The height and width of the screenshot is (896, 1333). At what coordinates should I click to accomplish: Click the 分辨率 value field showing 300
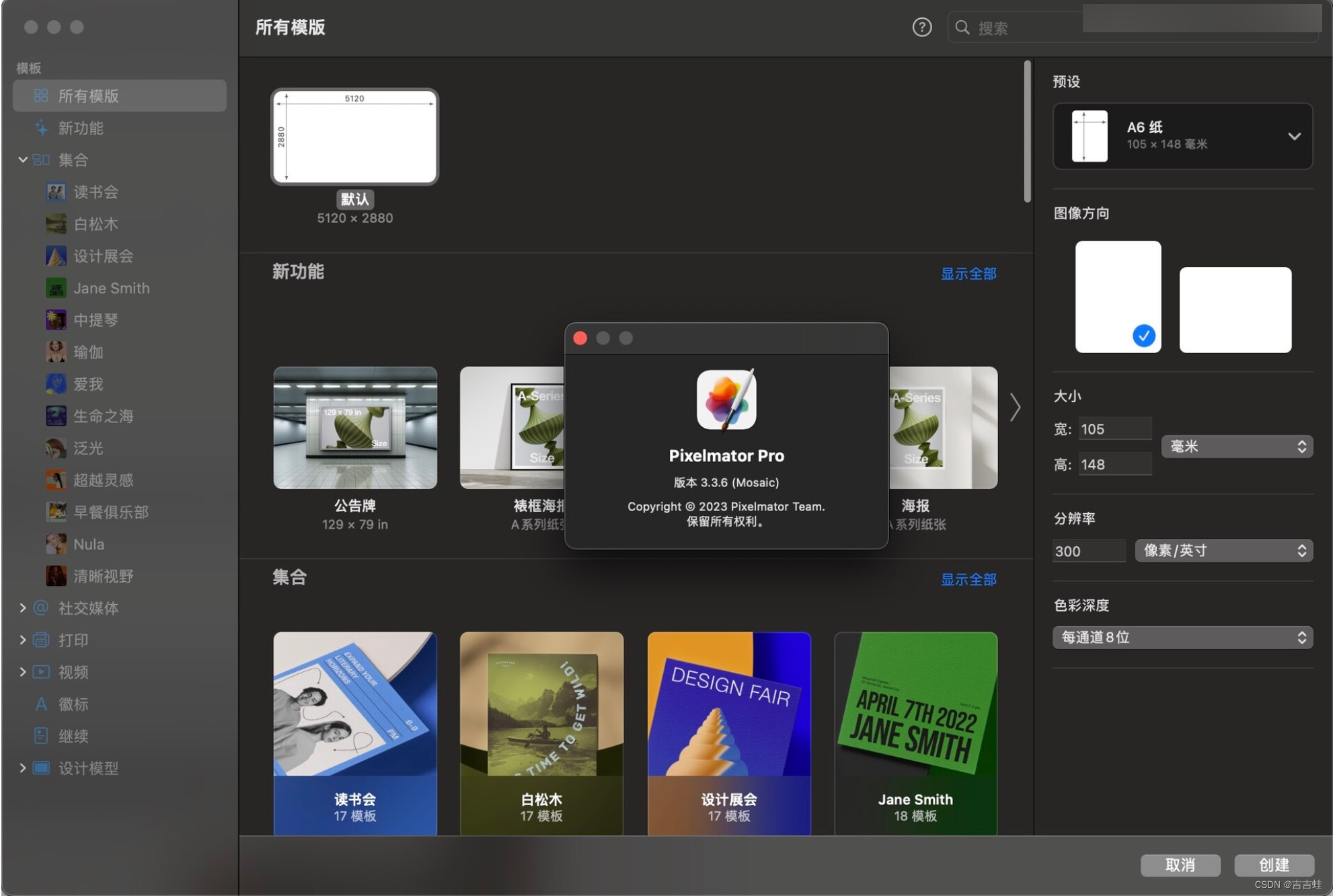coord(1088,551)
